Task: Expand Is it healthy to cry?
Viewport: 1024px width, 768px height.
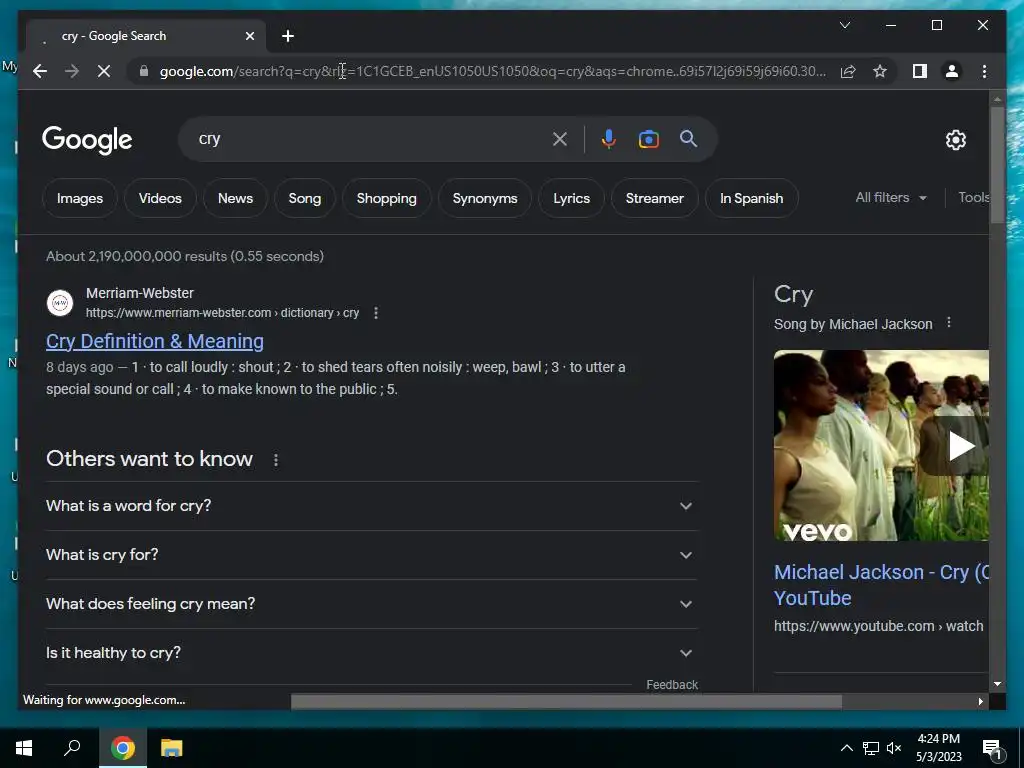Action: [371, 653]
